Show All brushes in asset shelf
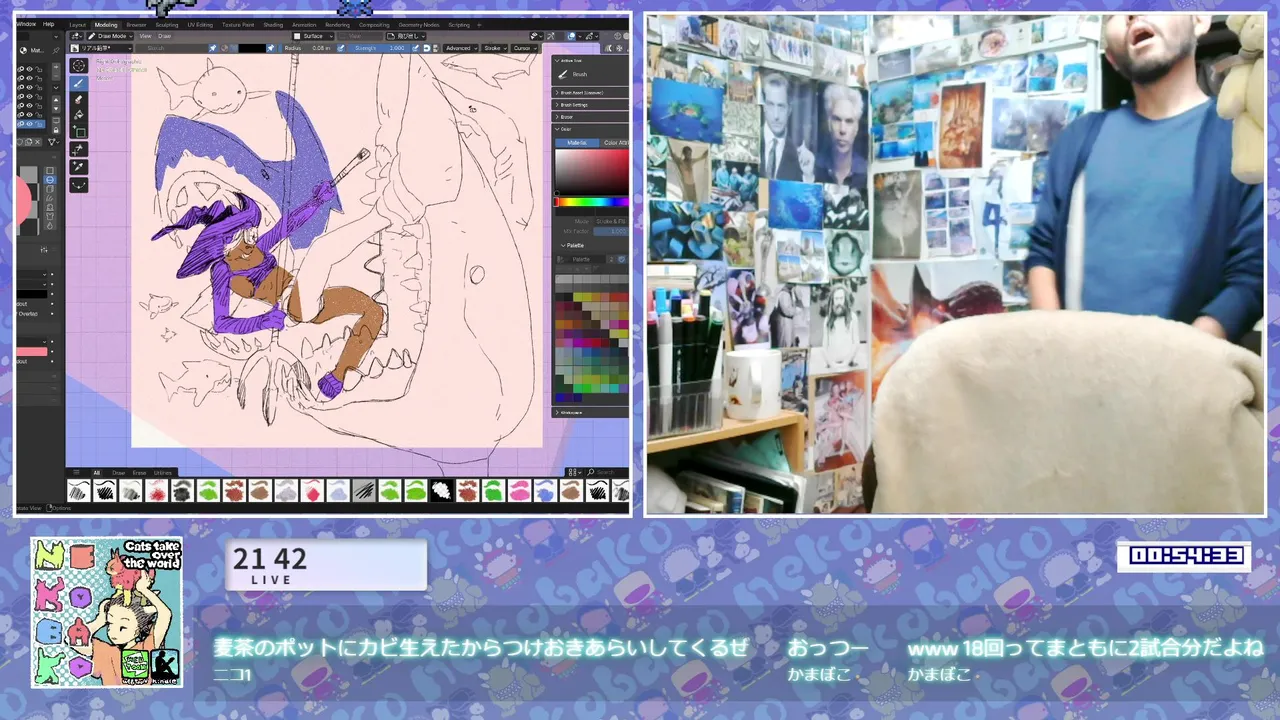This screenshot has height=720, width=1280. [97, 472]
